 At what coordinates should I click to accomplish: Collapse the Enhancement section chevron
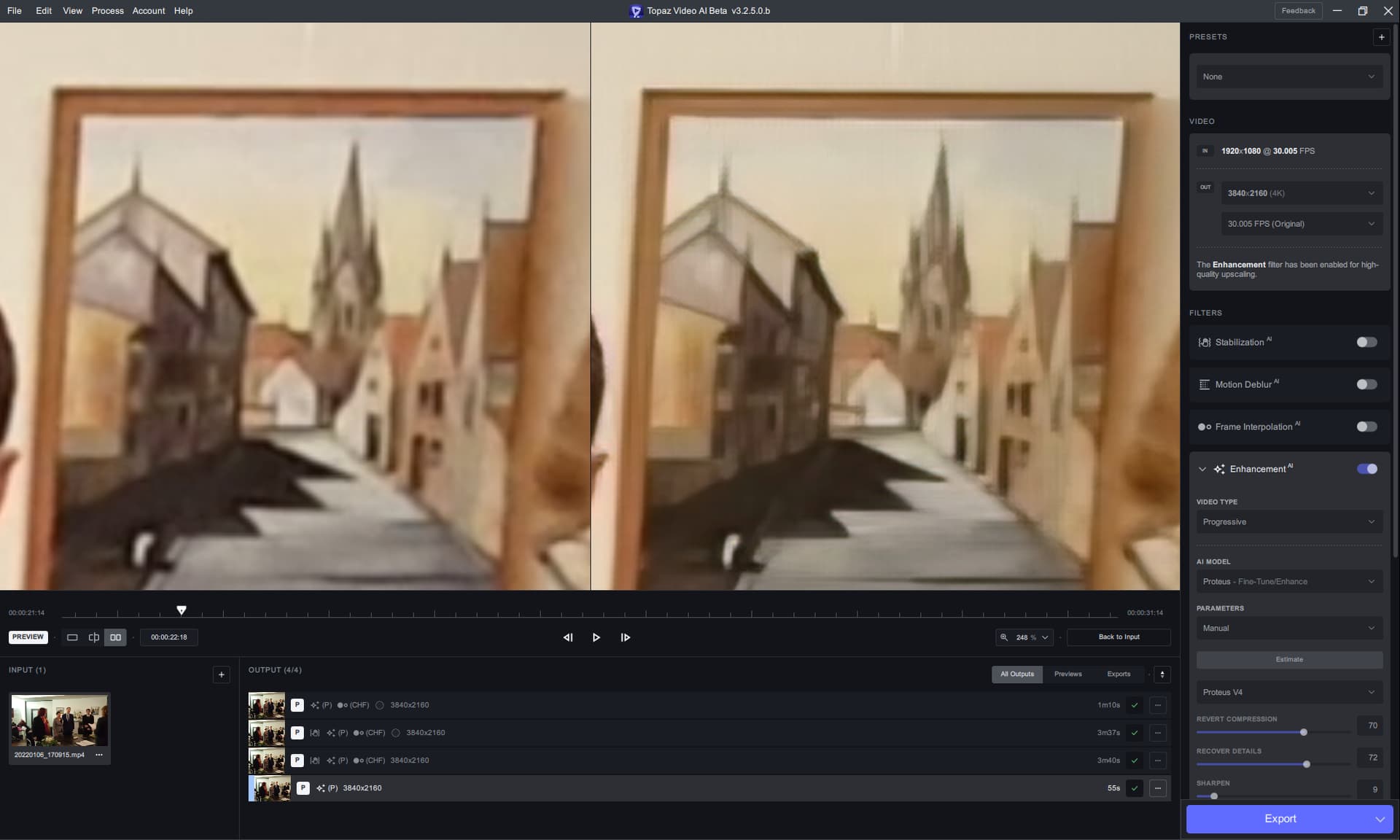point(1202,469)
